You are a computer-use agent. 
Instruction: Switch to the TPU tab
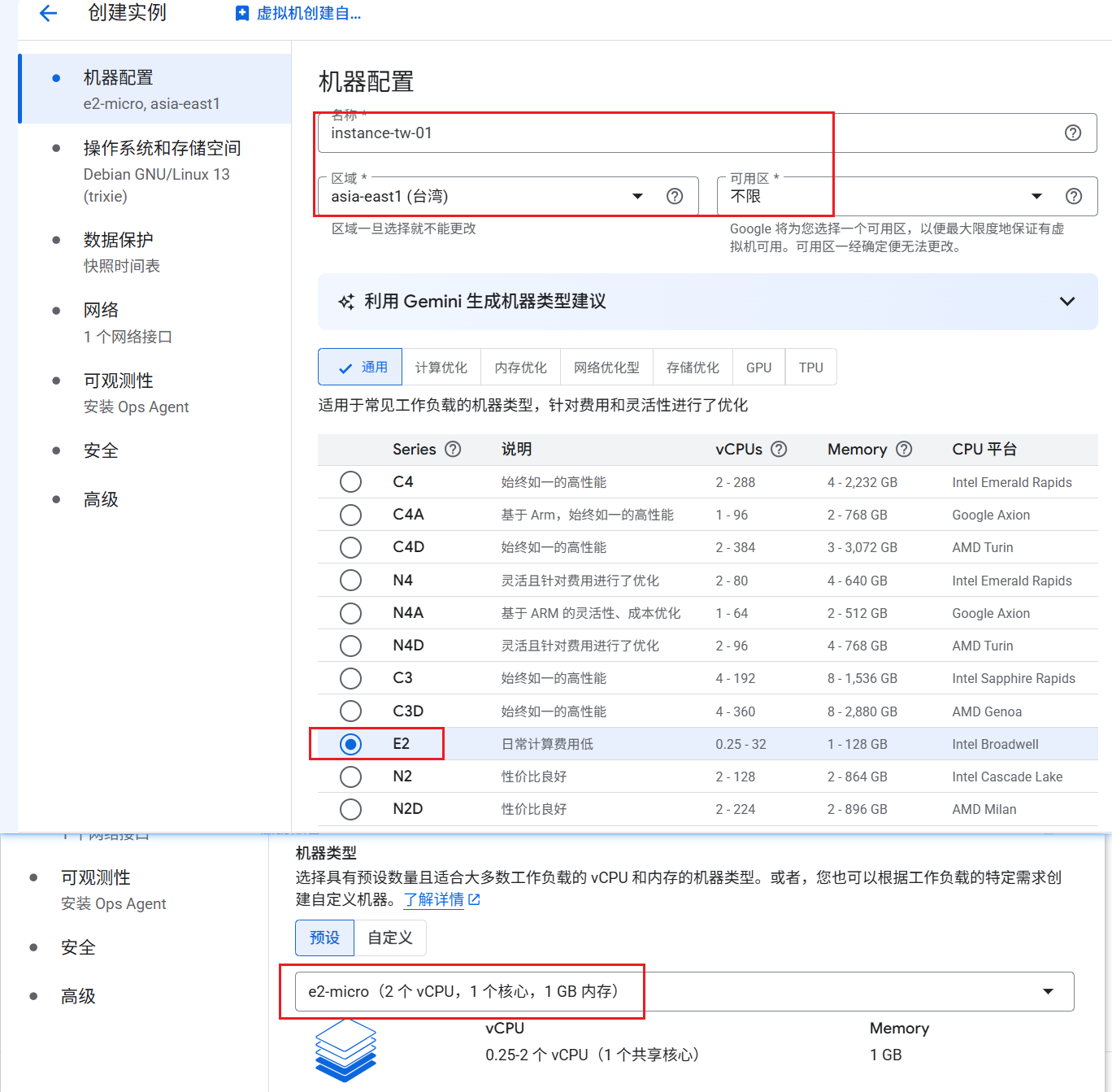811,367
